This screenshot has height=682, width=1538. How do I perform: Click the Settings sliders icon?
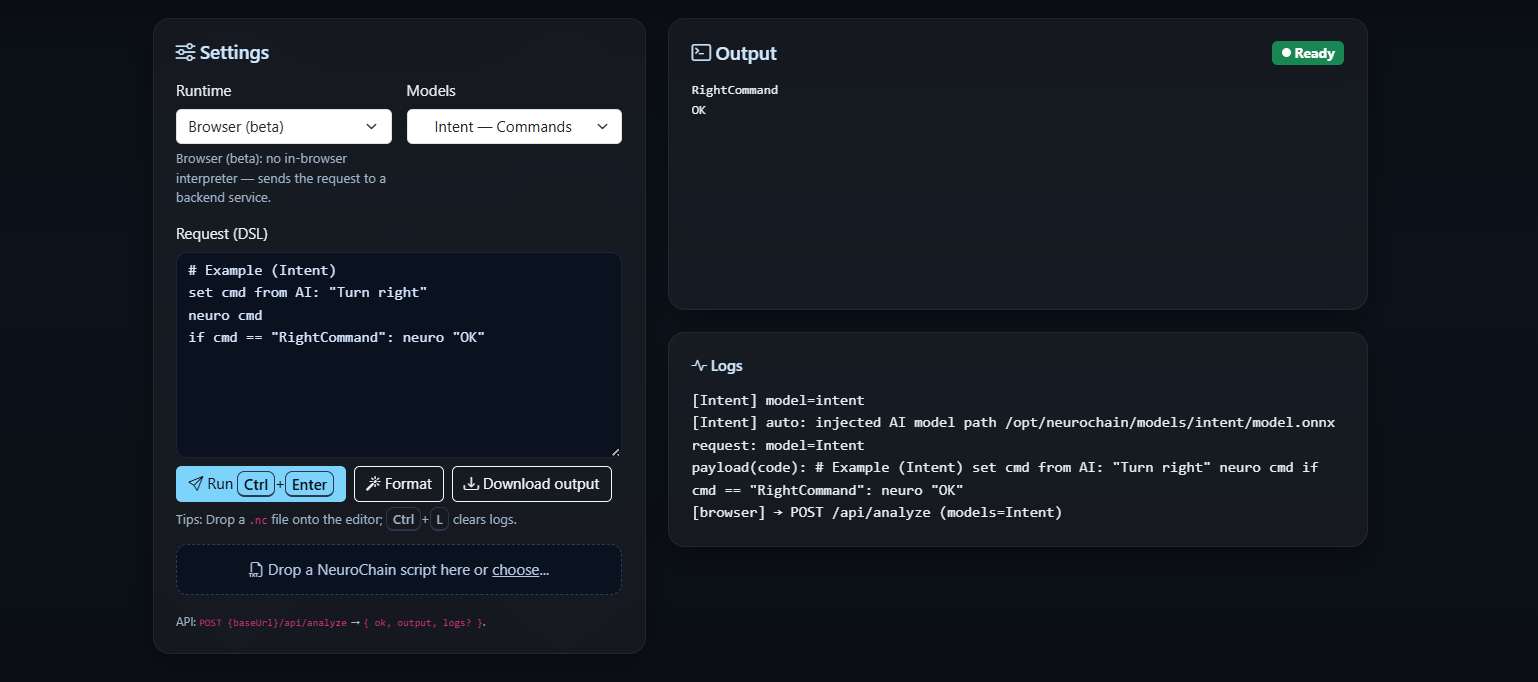pyautogui.click(x=185, y=53)
